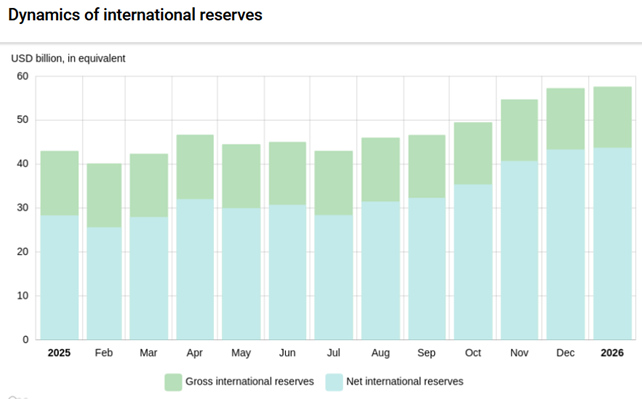Click the Nov net reserves bar
Screen dimensions: 642x399
(x=519, y=250)
